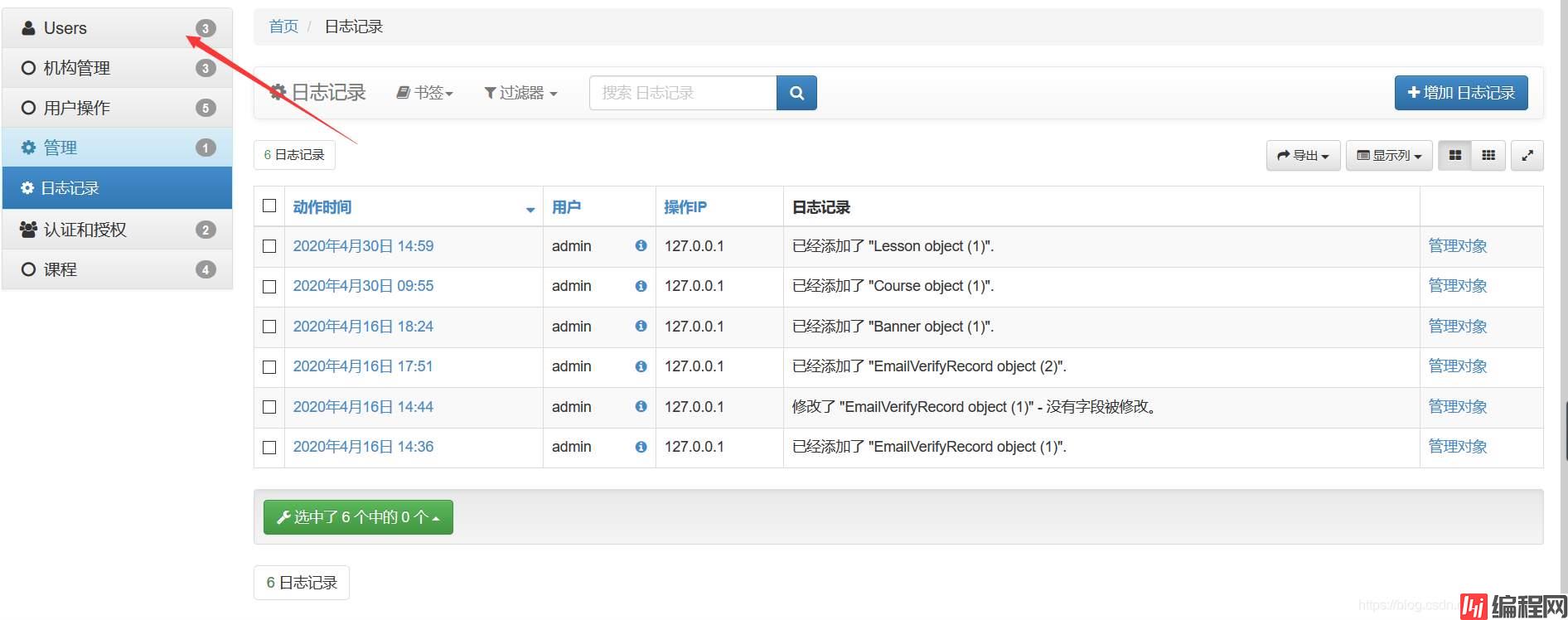Check the 2020年4月30日 09:55 row checkbox
This screenshot has width=1568, height=620.
pos(269,287)
